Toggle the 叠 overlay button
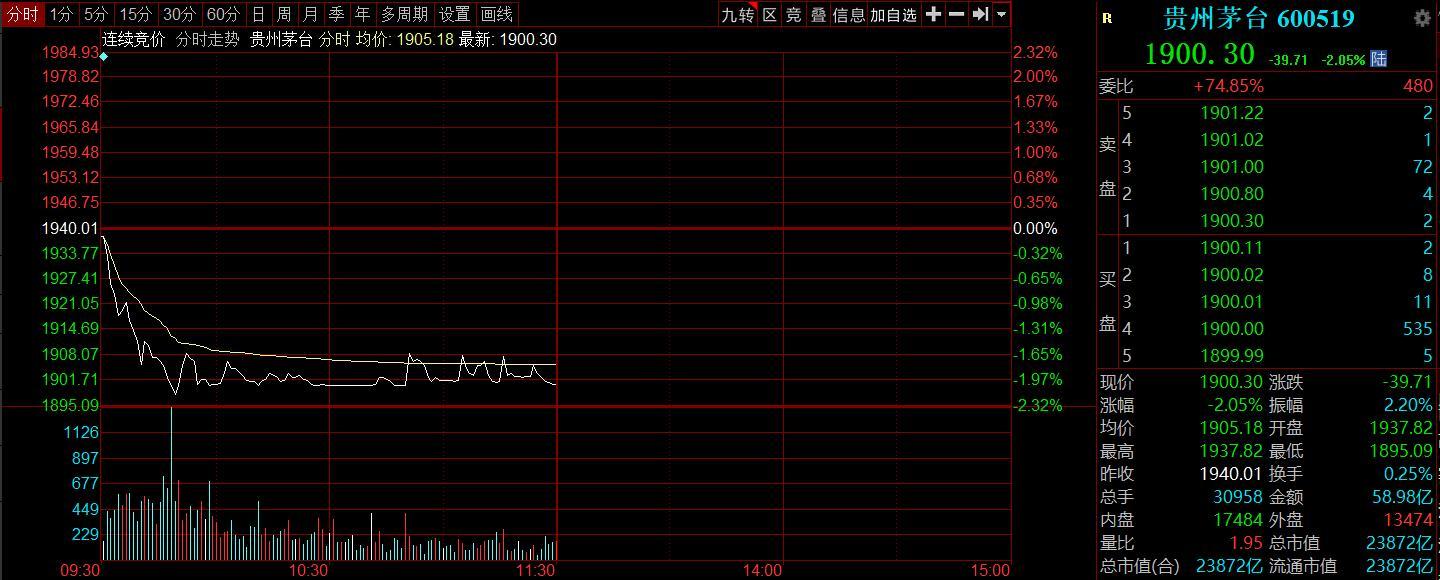1440x580 pixels. [x=818, y=14]
